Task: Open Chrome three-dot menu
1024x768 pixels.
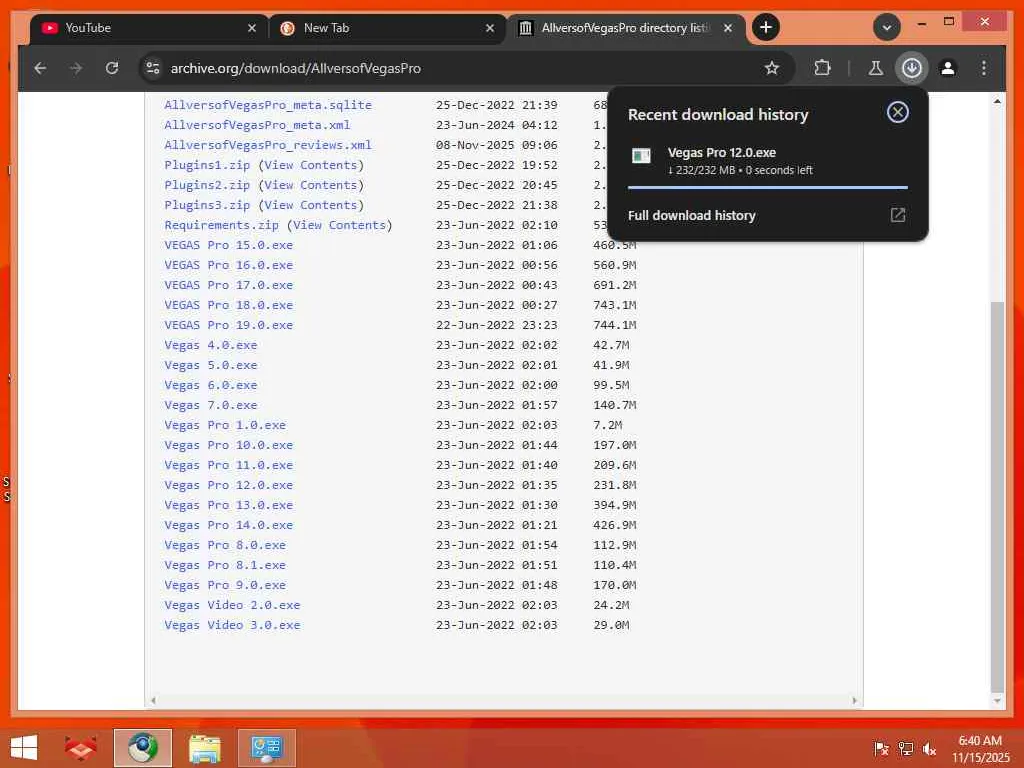Action: tap(984, 68)
